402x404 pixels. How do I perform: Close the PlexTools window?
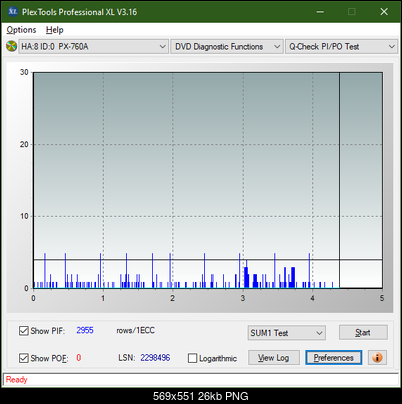[x=384, y=12]
